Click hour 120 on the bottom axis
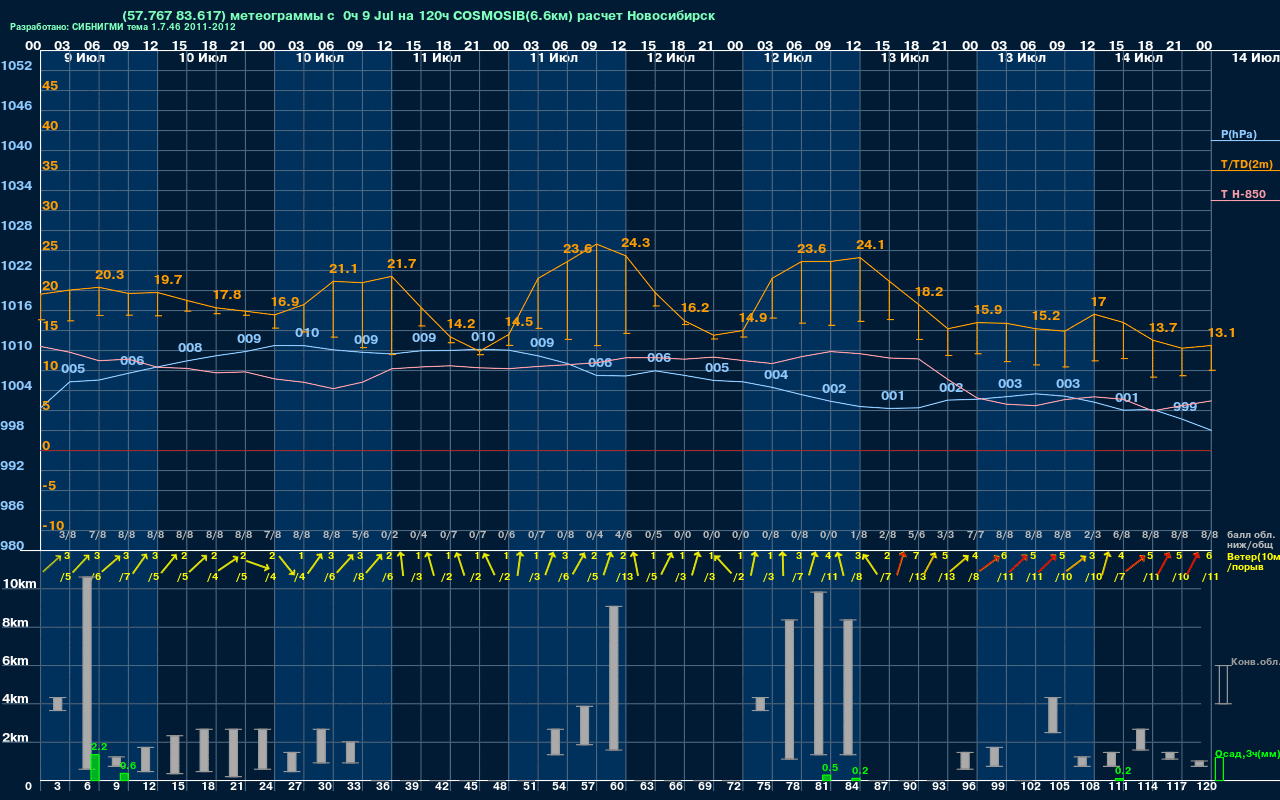This screenshot has height=800, width=1280. click(x=1206, y=787)
